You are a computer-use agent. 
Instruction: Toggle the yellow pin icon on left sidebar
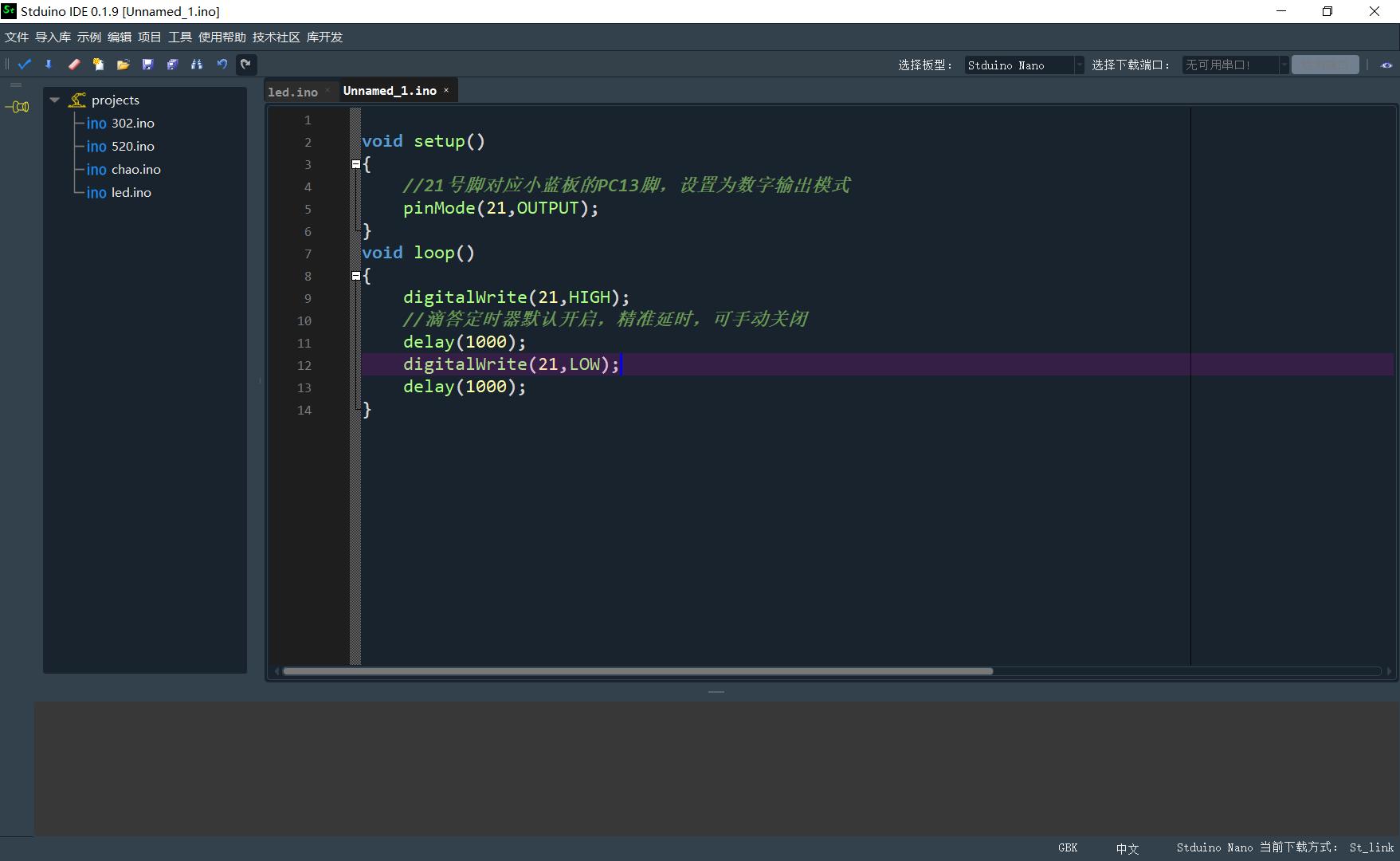click(18, 107)
